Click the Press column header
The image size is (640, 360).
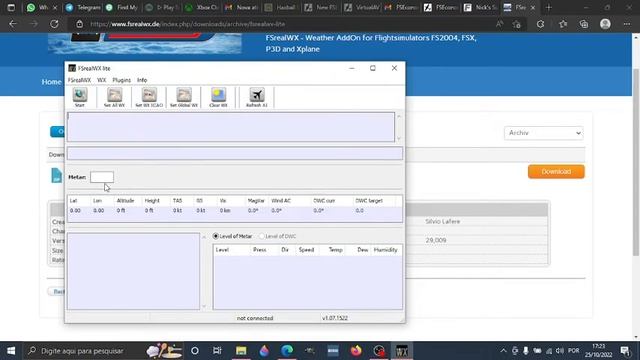coord(260,250)
